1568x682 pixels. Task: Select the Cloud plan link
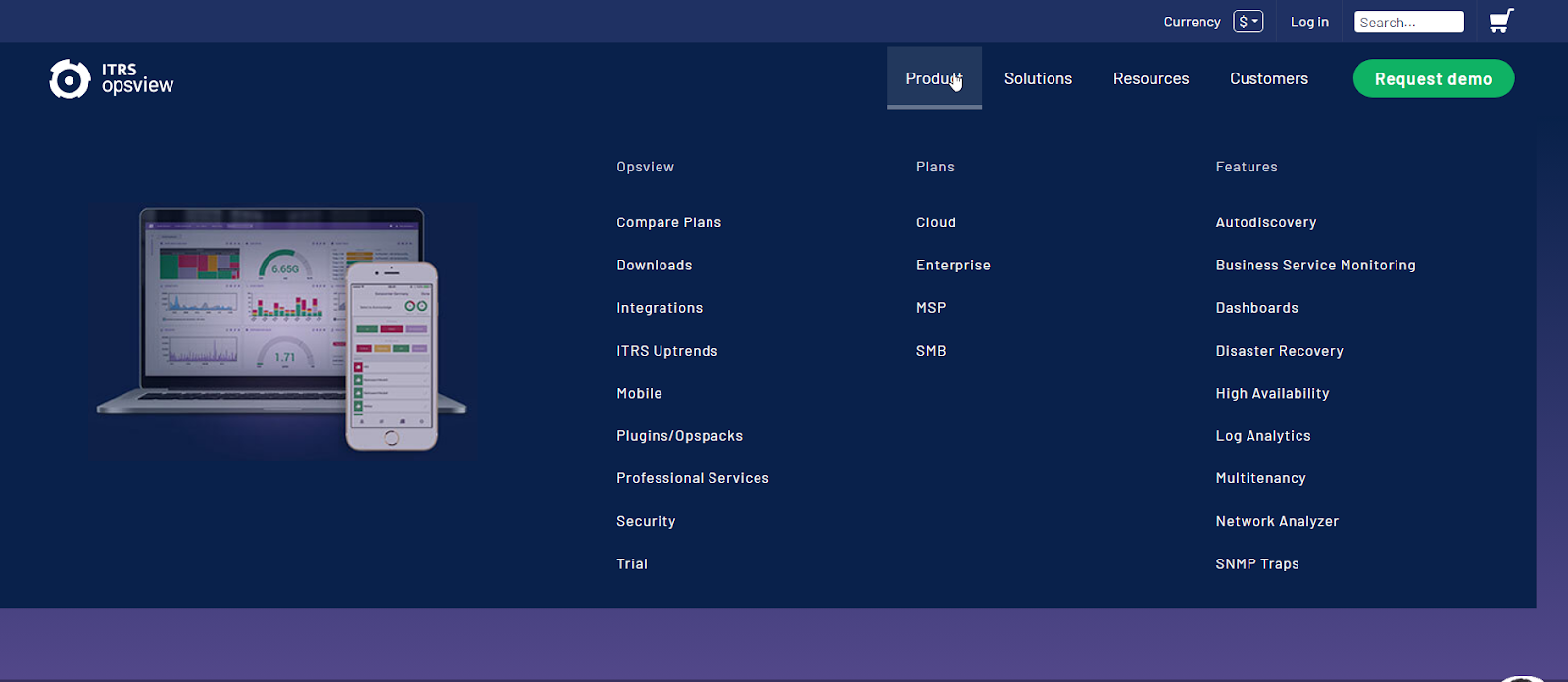click(x=936, y=222)
